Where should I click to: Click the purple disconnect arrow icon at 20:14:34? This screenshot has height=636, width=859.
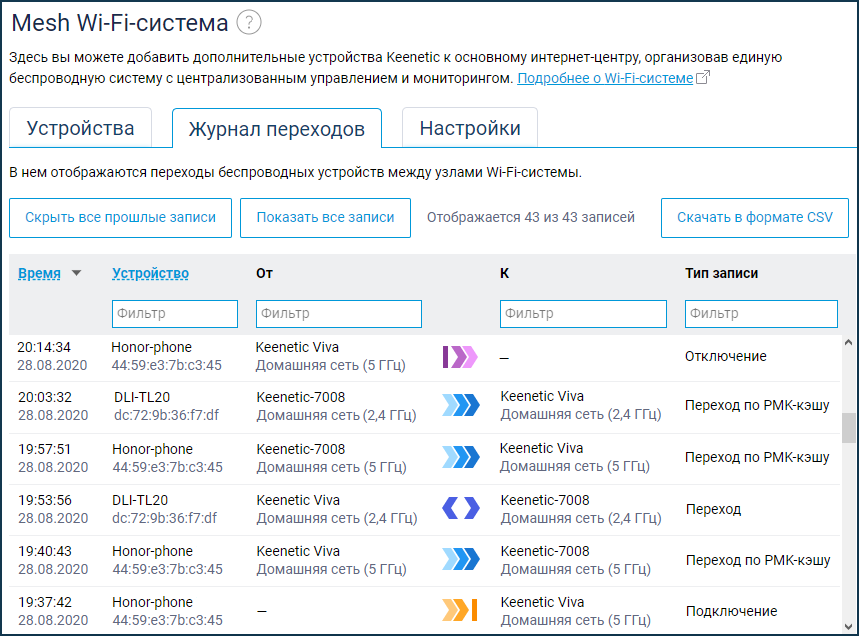click(x=460, y=357)
